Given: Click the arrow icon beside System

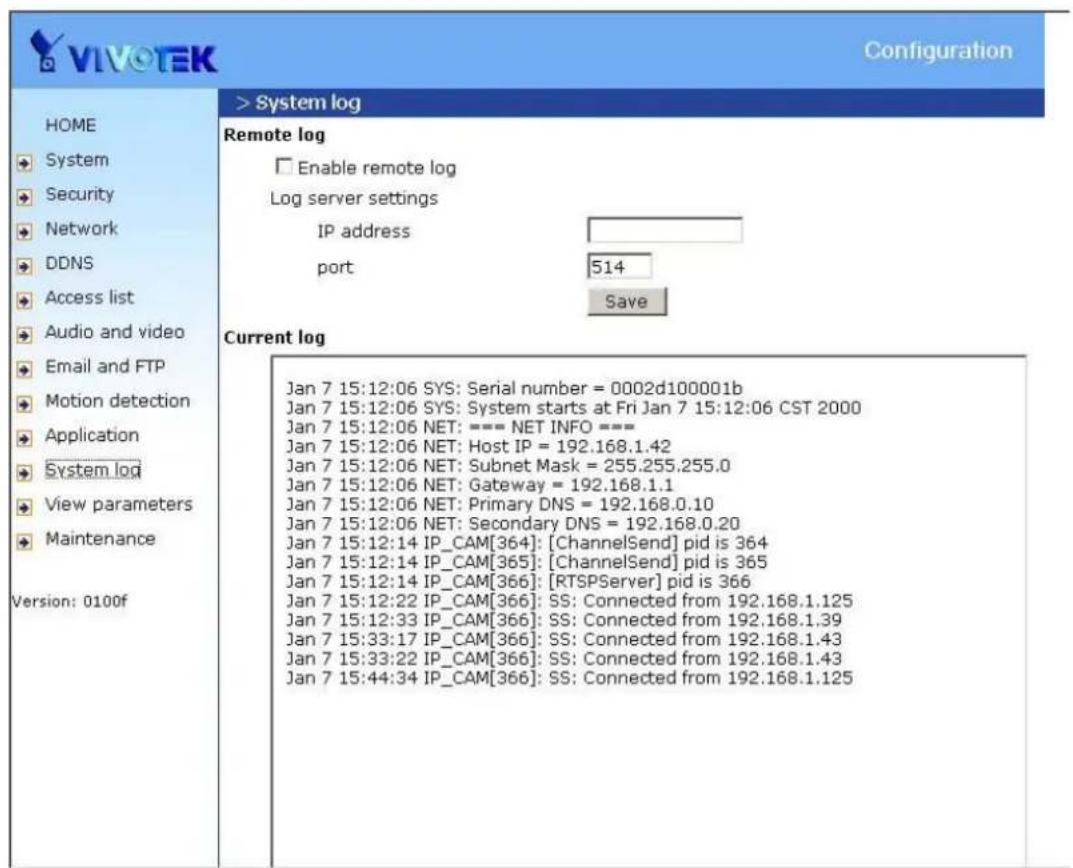Looking at the screenshot, I should [24, 163].
